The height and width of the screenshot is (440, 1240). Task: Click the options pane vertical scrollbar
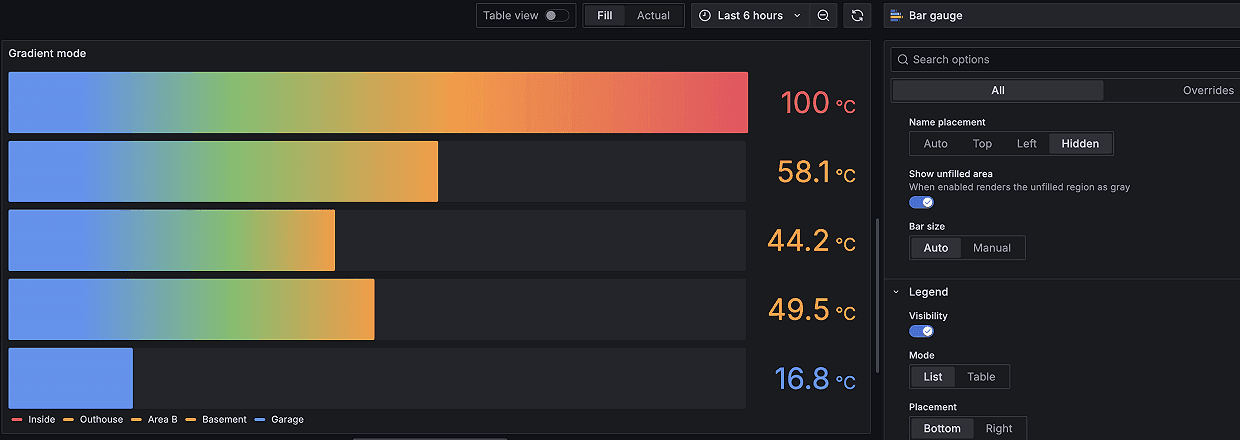[877, 295]
